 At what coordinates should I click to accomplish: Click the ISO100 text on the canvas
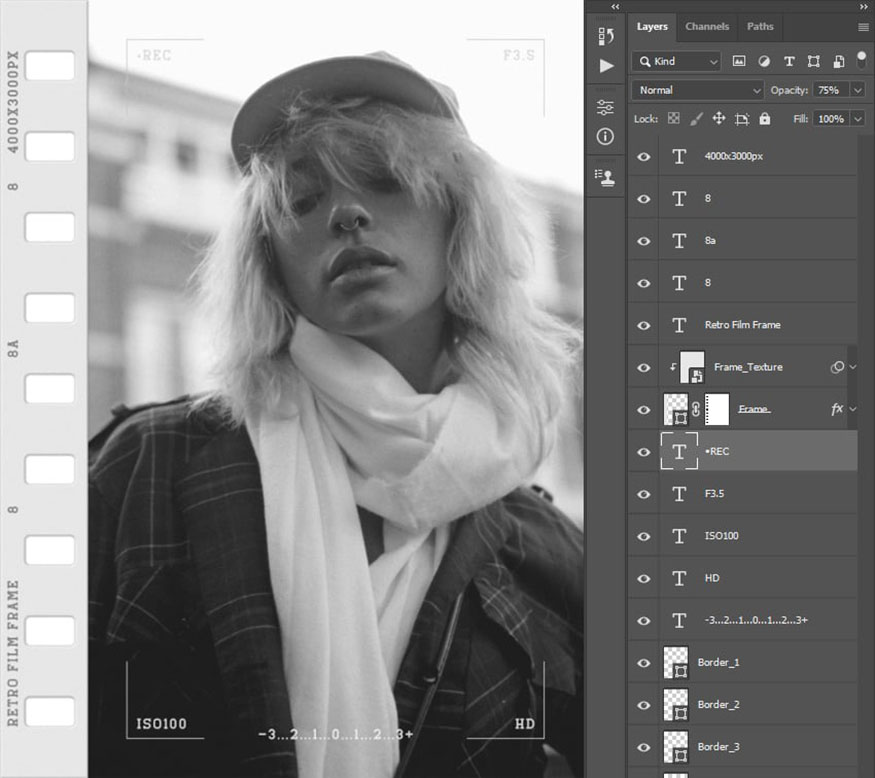coord(161,724)
